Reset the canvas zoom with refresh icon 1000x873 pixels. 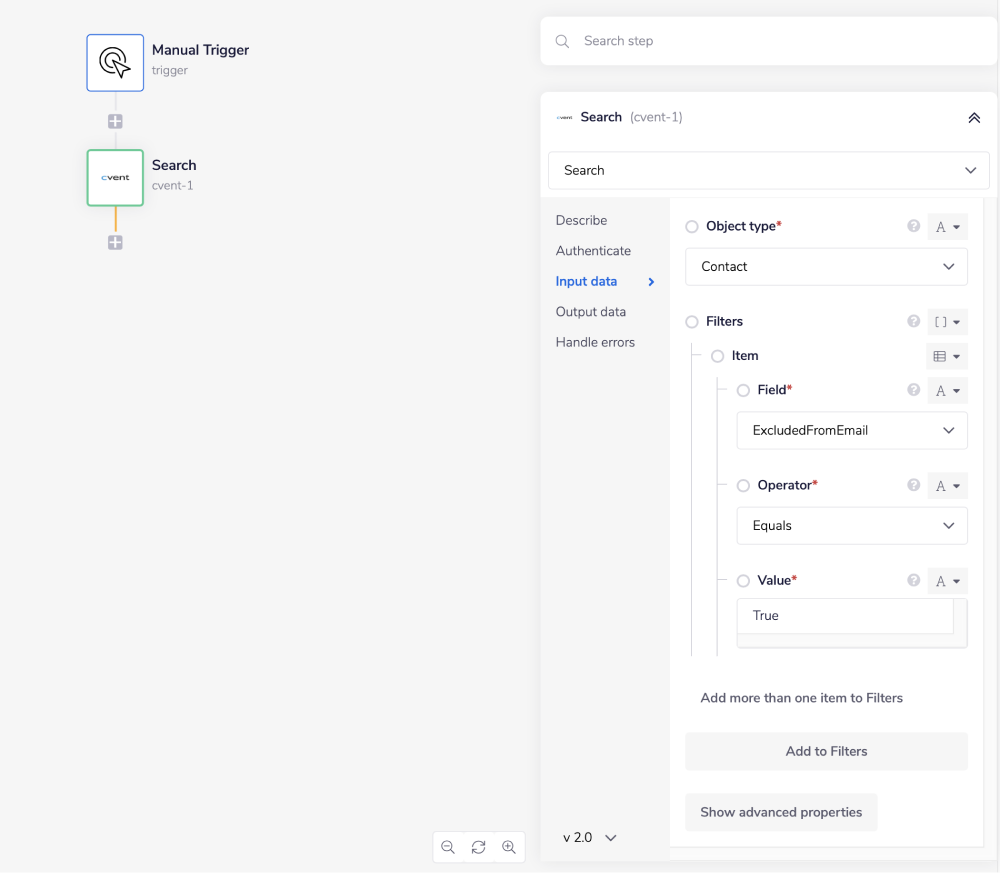478,847
